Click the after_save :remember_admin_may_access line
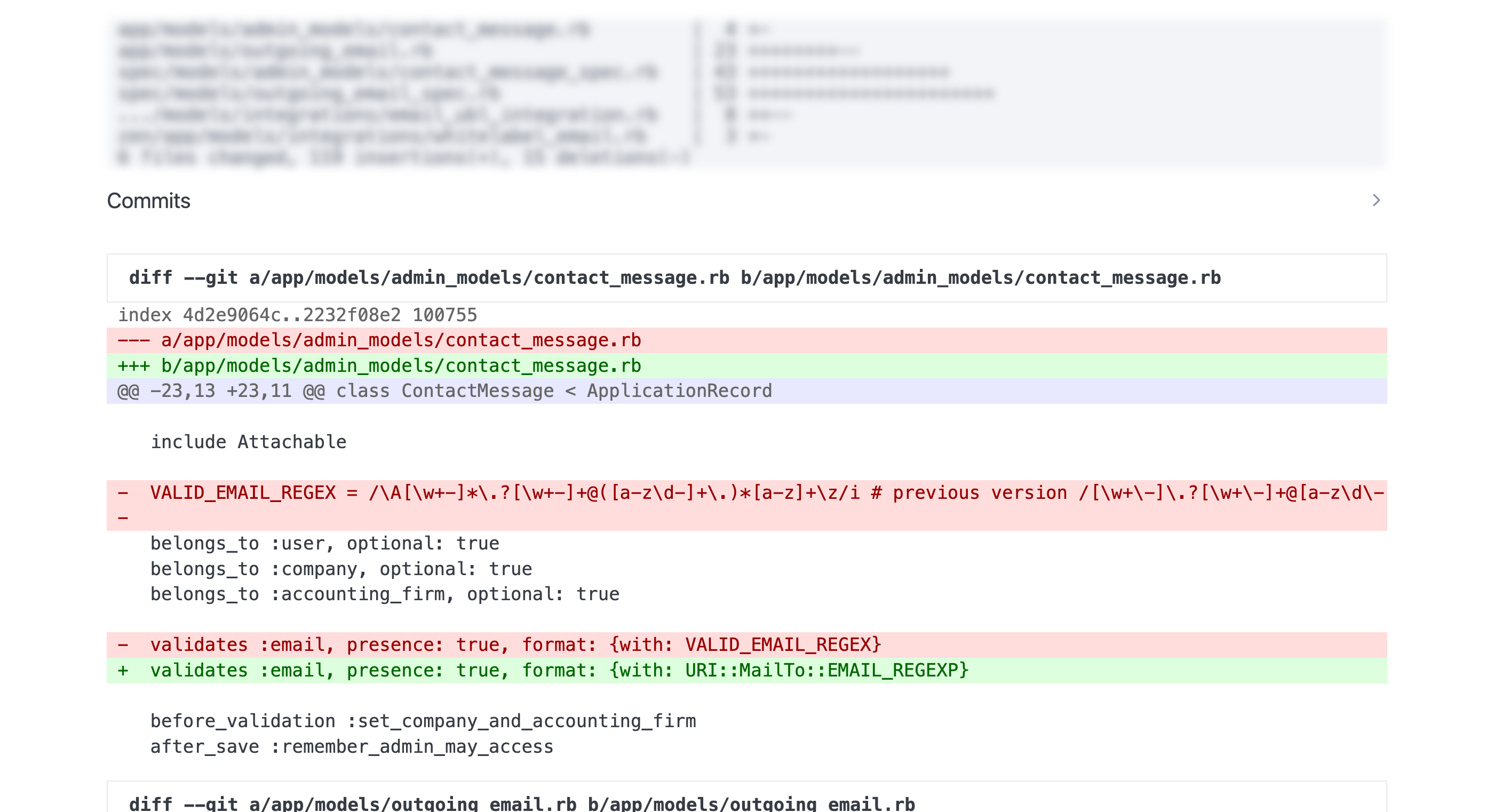Image resolution: width=1494 pixels, height=812 pixels. 351,746
